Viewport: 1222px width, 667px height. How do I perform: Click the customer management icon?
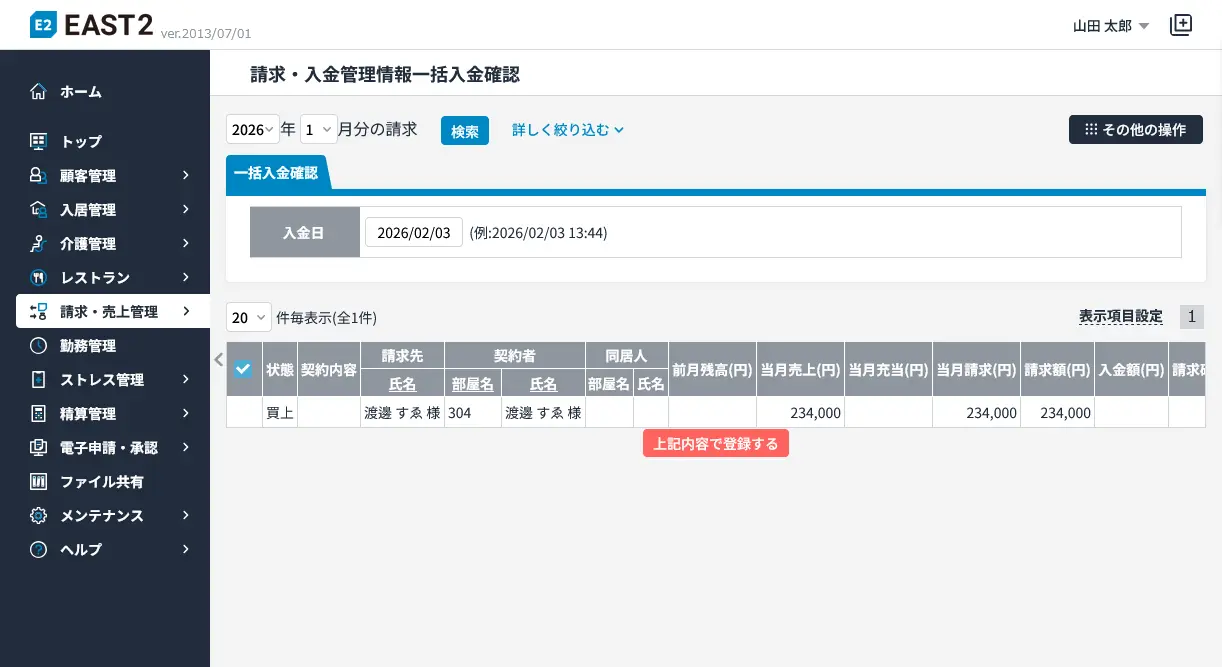[38, 176]
